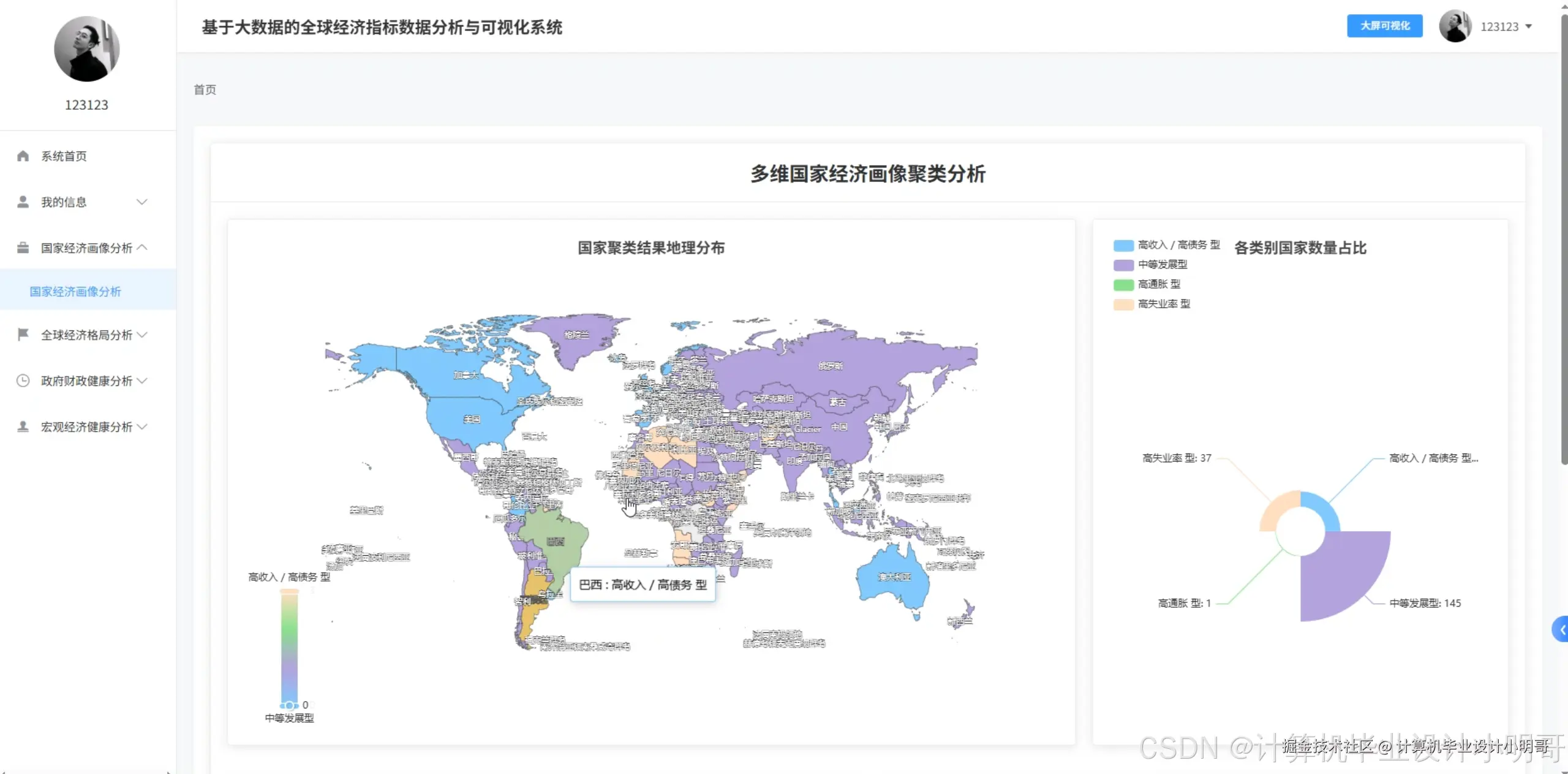Select the home icon beside 系统首页

pyautogui.click(x=23, y=156)
